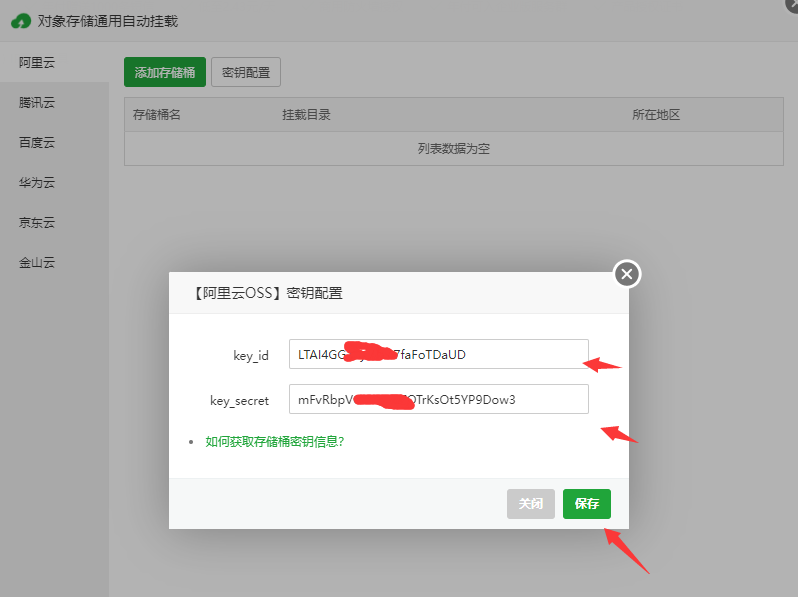Image resolution: width=798 pixels, height=597 pixels.
Task: Click the 【阿里云OSS】密钥配置 dialog title
Action: click(267, 293)
